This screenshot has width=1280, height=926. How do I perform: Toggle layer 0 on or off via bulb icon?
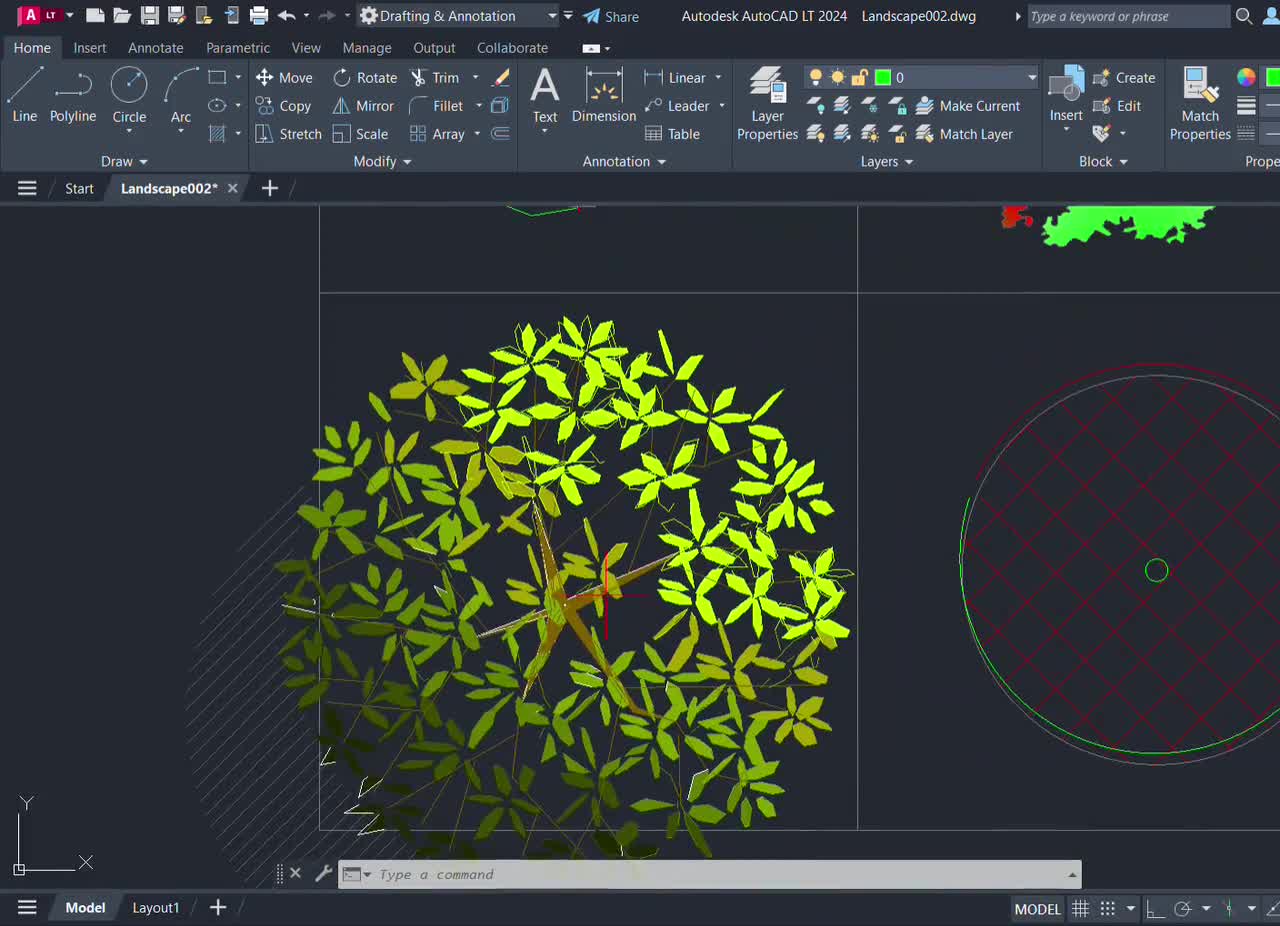tap(815, 77)
